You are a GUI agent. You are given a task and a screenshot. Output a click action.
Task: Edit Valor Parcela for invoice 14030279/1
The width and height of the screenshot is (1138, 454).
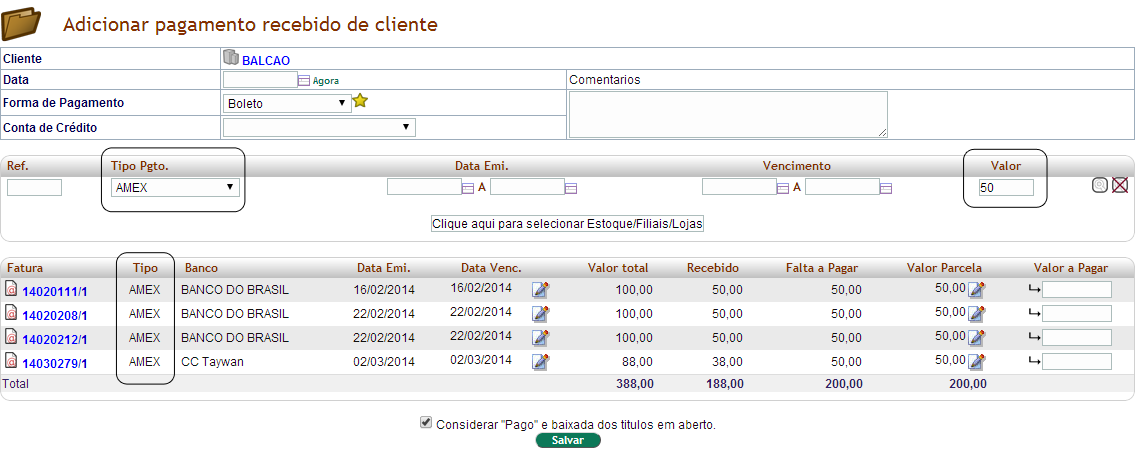tap(977, 362)
